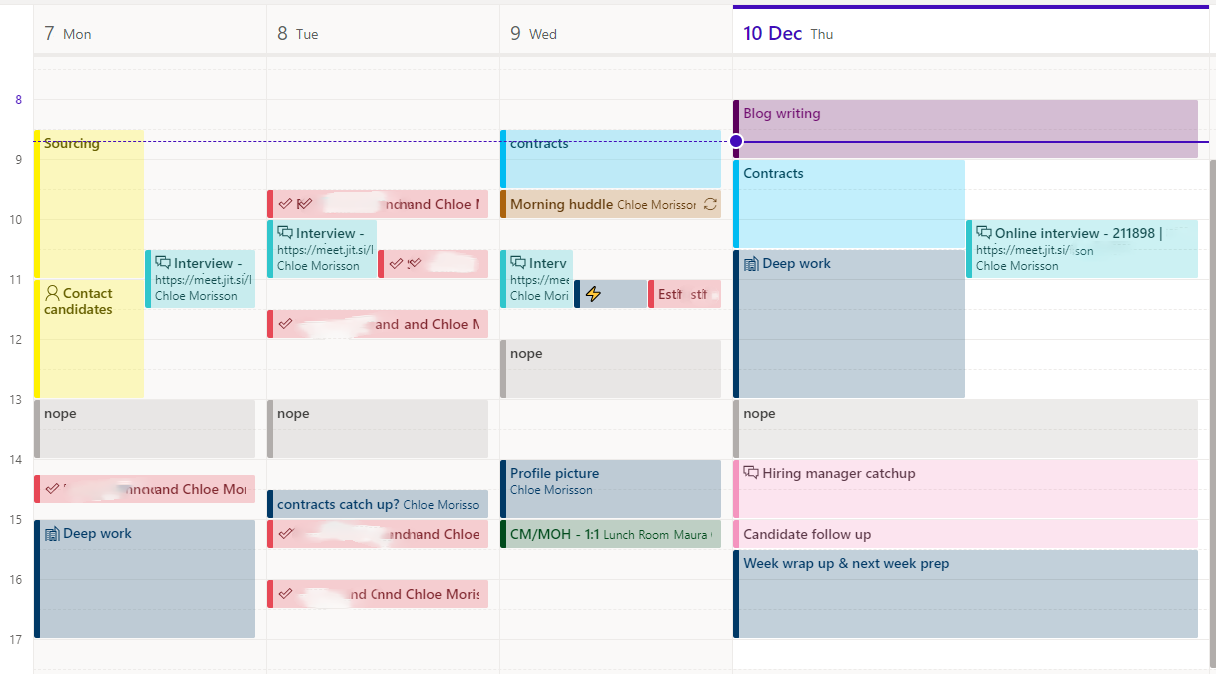Click the chat icon on Monday's Interview event
The height and width of the screenshot is (674, 1216).
tap(163, 263)
